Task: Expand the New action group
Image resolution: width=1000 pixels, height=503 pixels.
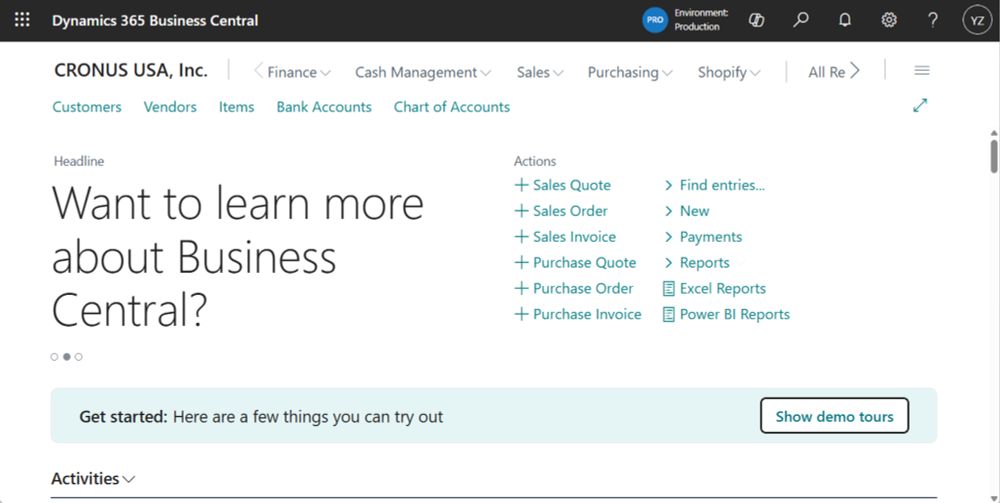Action: [x=686, y=211]
